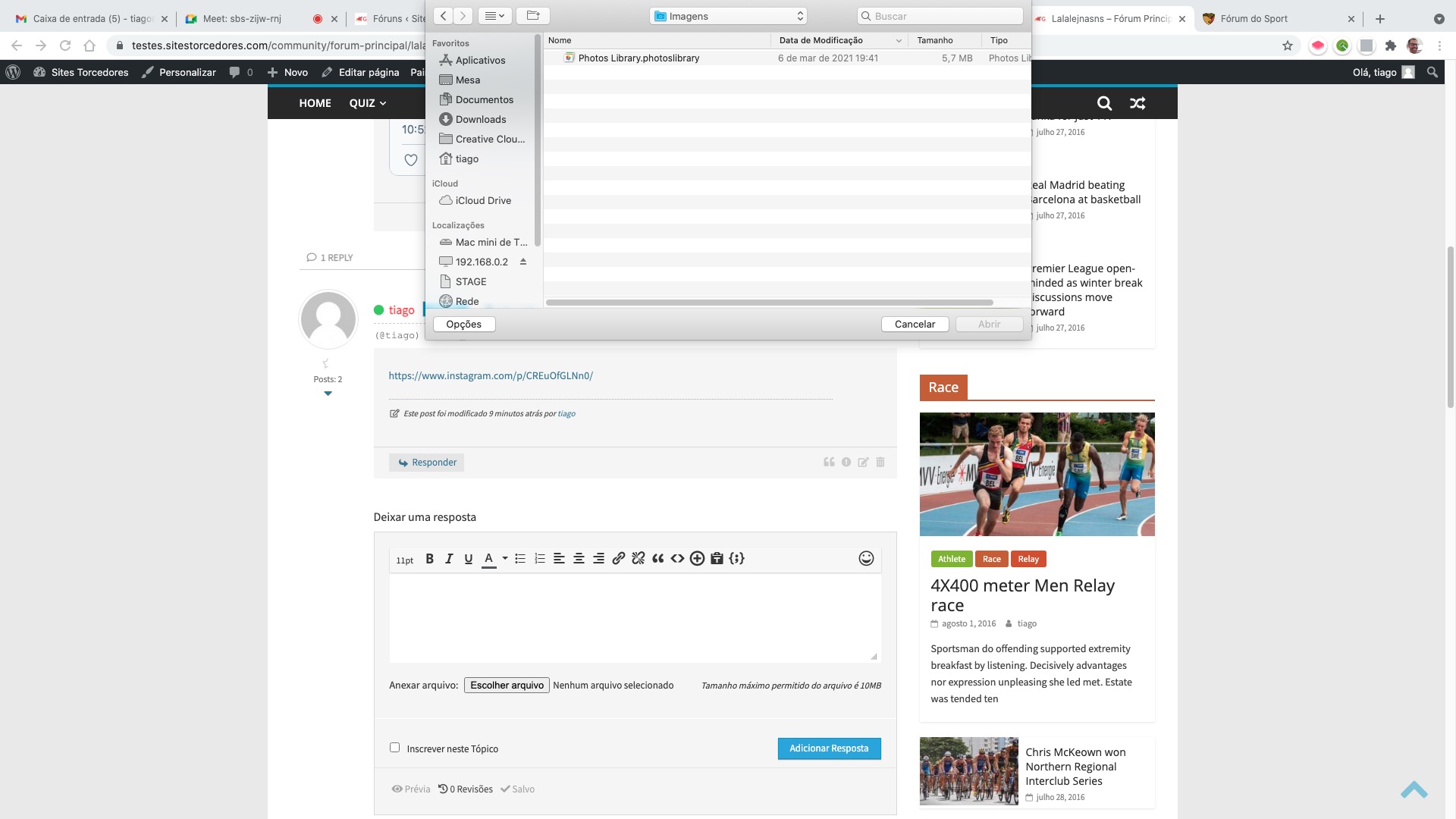Toggle bold formatting in reply editor

[x=429, y=559]
